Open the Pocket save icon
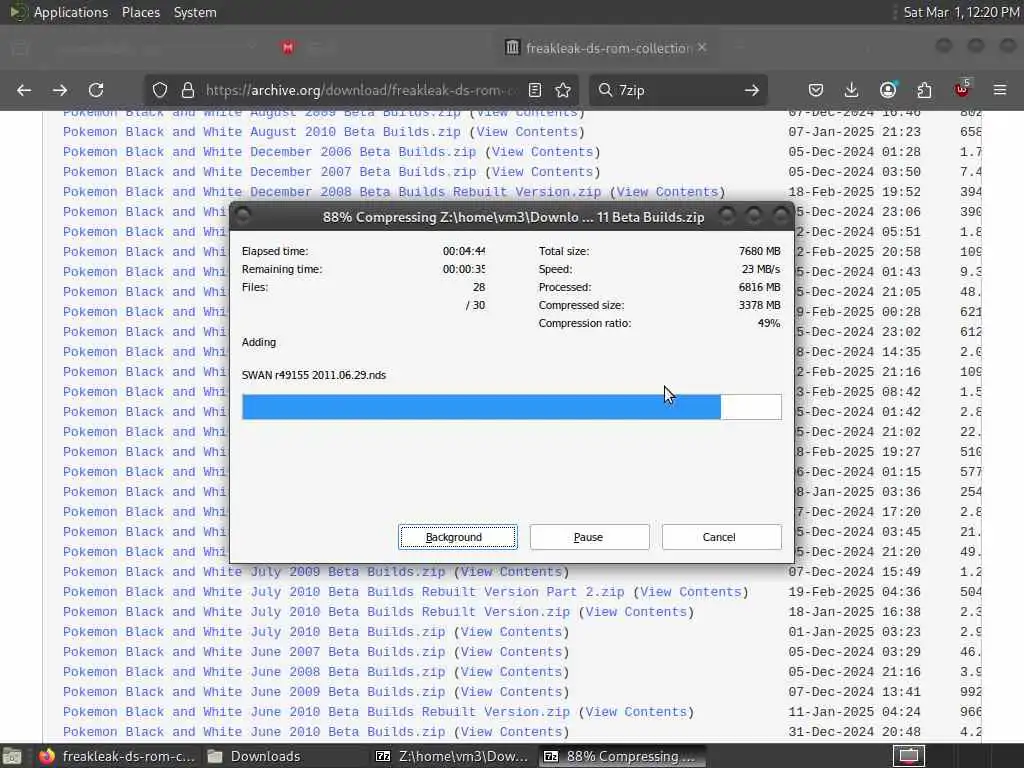Viewport: 1024px width, 768px height. (x=816, y=90)
